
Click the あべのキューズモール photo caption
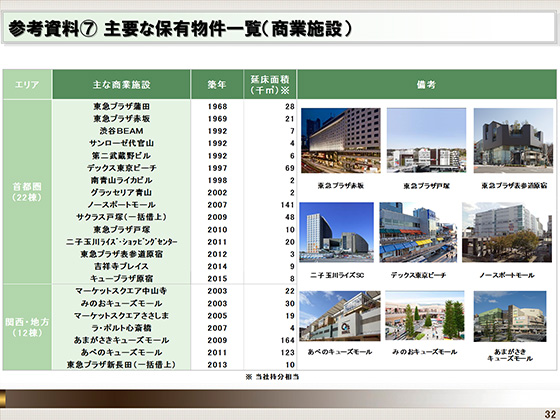pyautogui.click(x=340, y=352)
